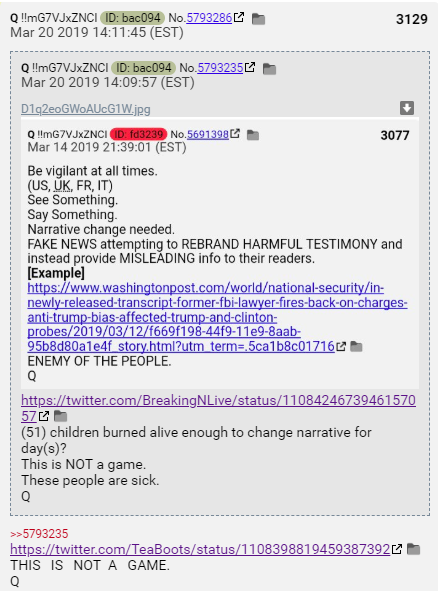Viewport: 438px width, 591px height.
Task: Click folder icon after TeaBoots tweet URL
Action: (413, 549)
